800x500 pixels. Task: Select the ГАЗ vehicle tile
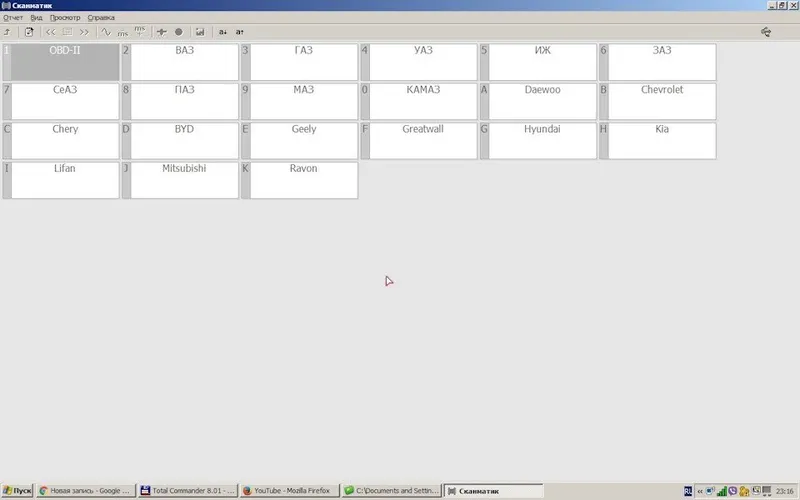[x=299, y=62]
